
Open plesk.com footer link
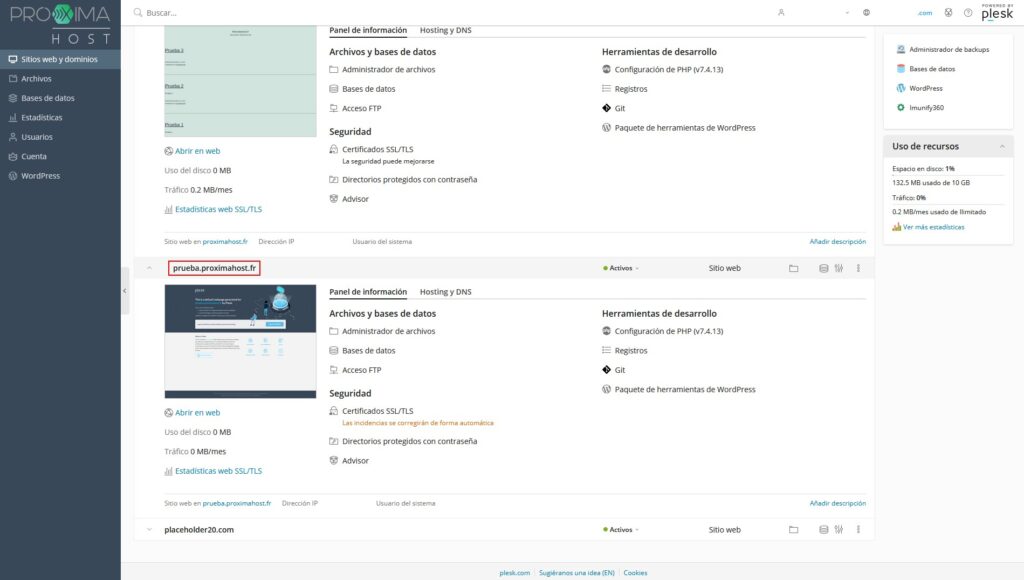click(x=515, y=573)
